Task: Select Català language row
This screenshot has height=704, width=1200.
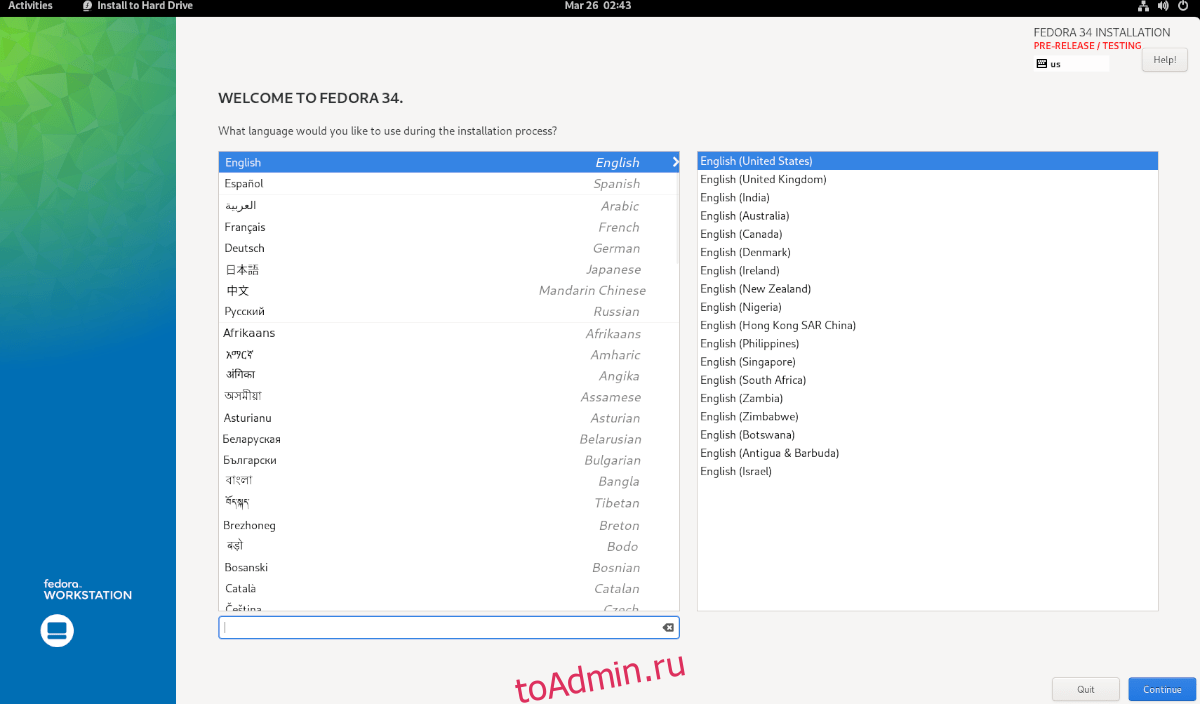Action: tap(448, 588)
